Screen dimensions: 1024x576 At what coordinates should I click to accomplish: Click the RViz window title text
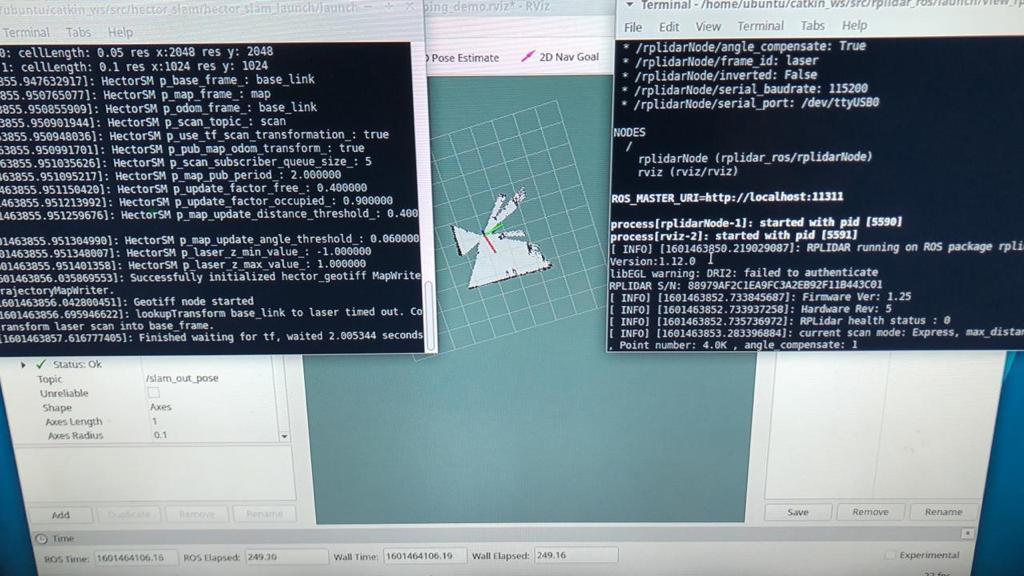487,7
